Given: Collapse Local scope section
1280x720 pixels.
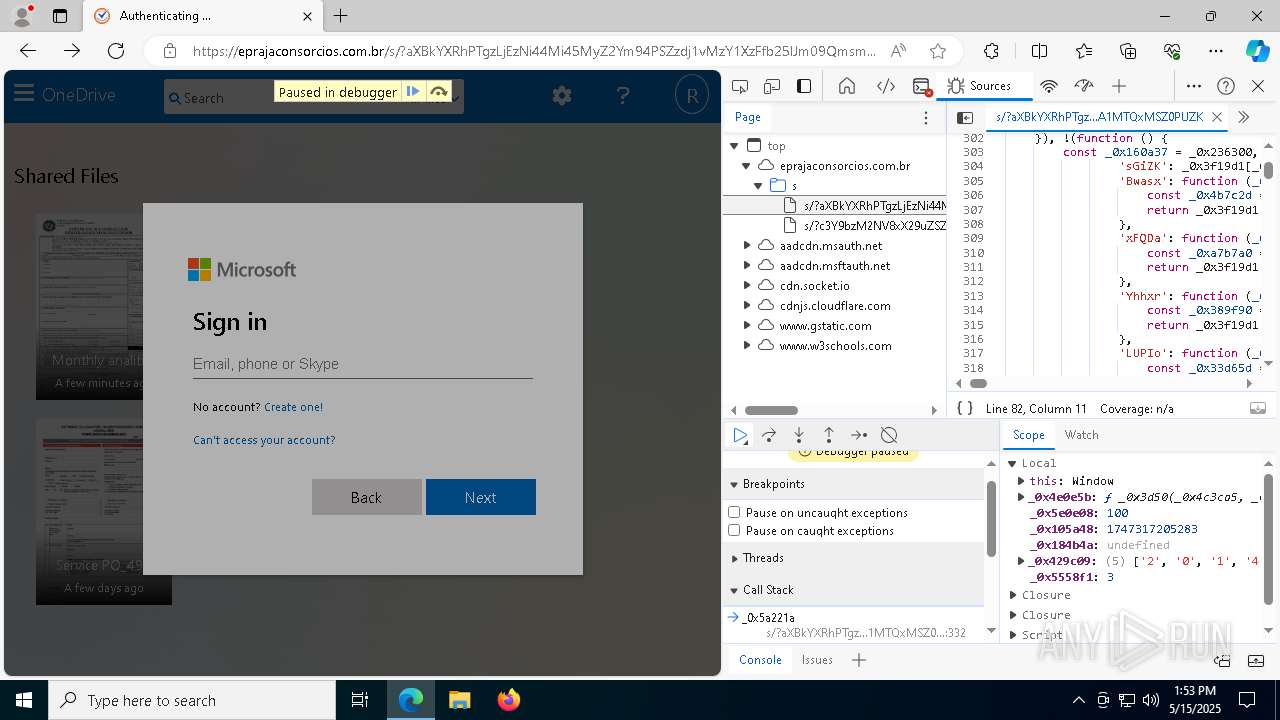Looking at the screenshot, I should coord(1013,463).
